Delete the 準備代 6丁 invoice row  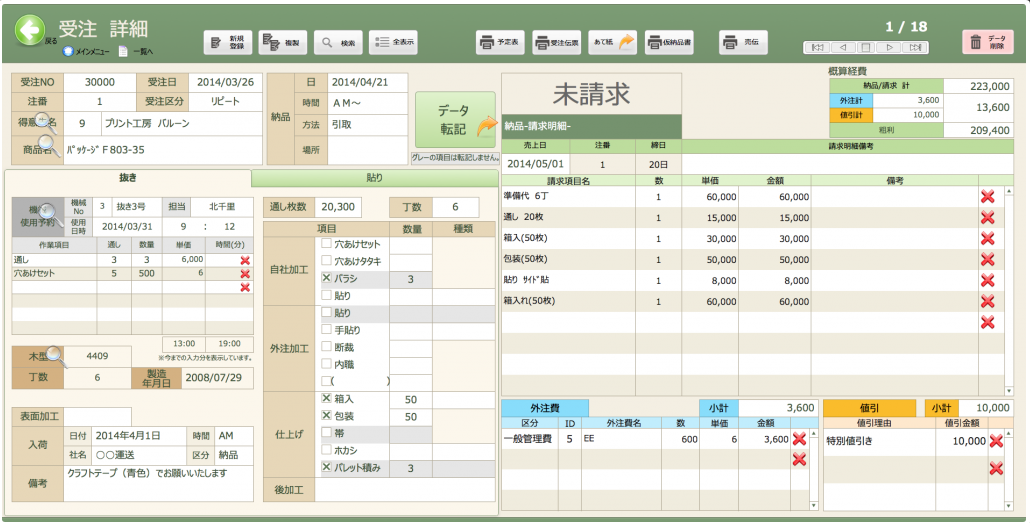tap(987, 196)
